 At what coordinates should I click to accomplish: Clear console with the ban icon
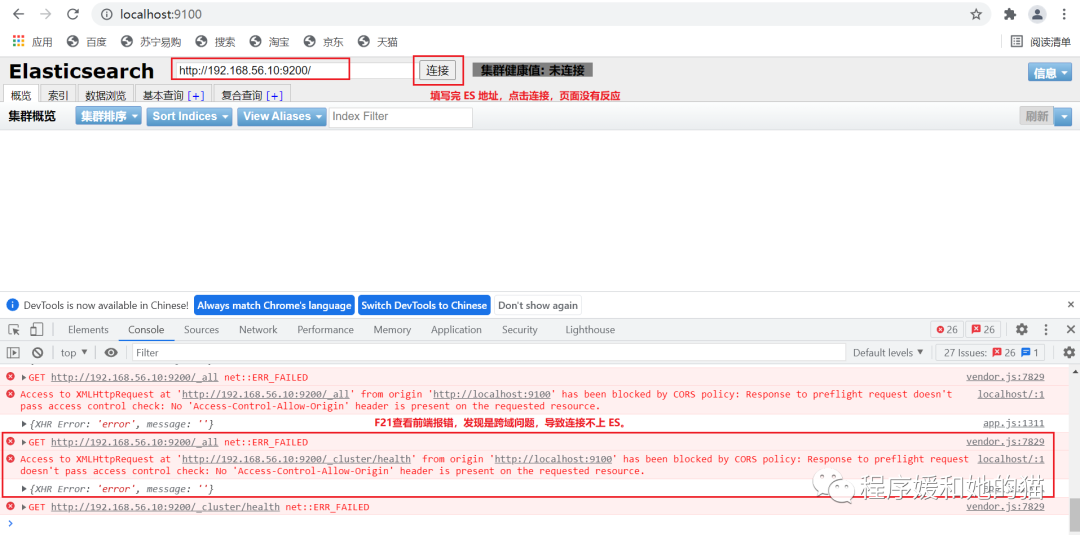37,353
